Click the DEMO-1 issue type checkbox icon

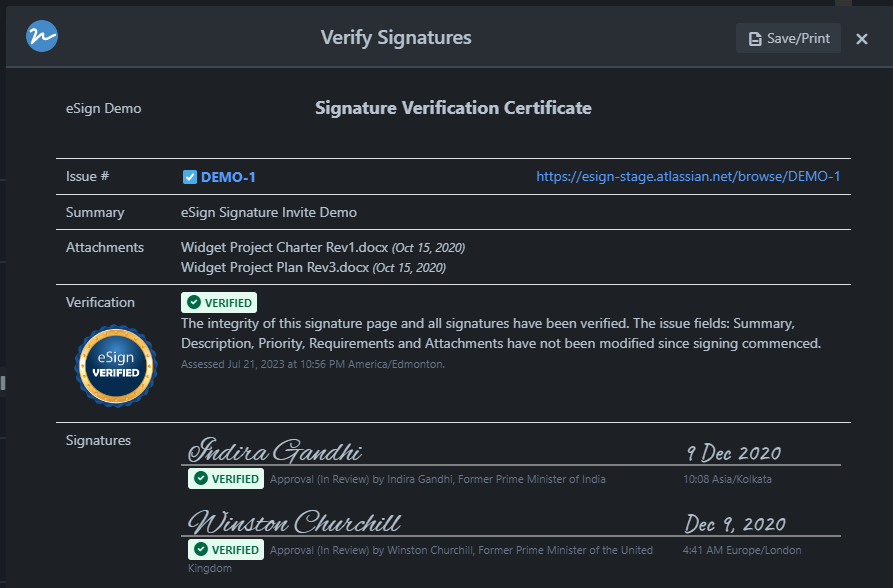point(189,177)
